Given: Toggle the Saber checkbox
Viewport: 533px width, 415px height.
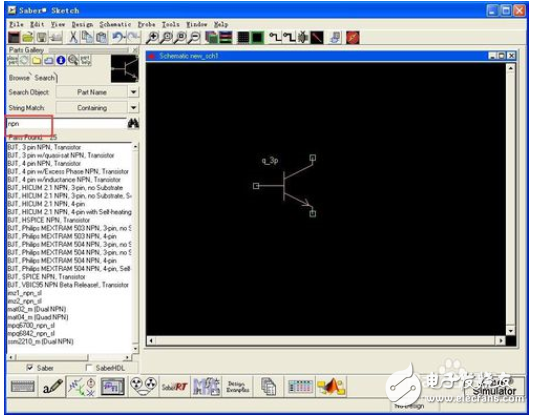Looking at the screenshot, I should (30, 367).
